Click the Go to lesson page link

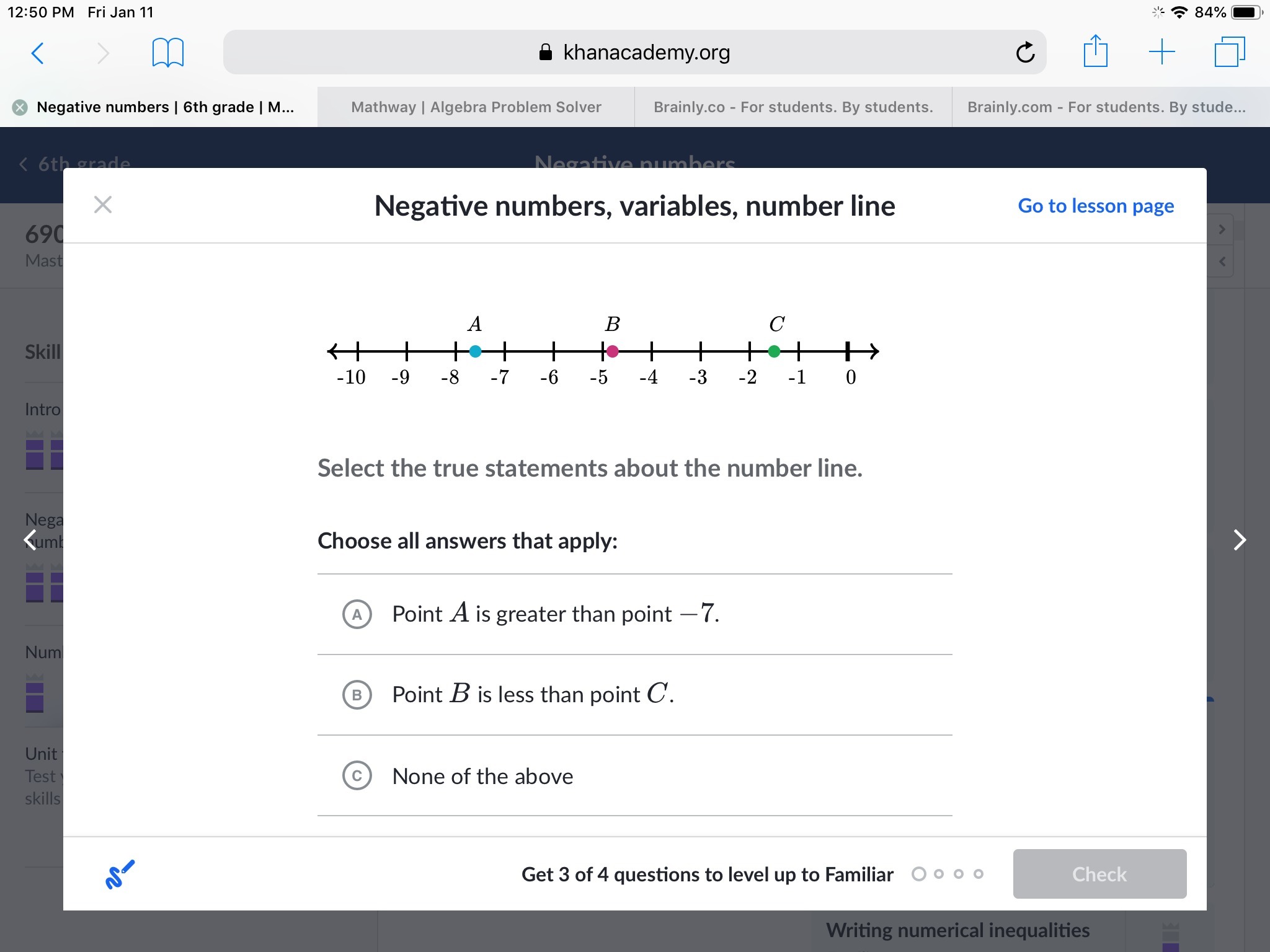1096,206
